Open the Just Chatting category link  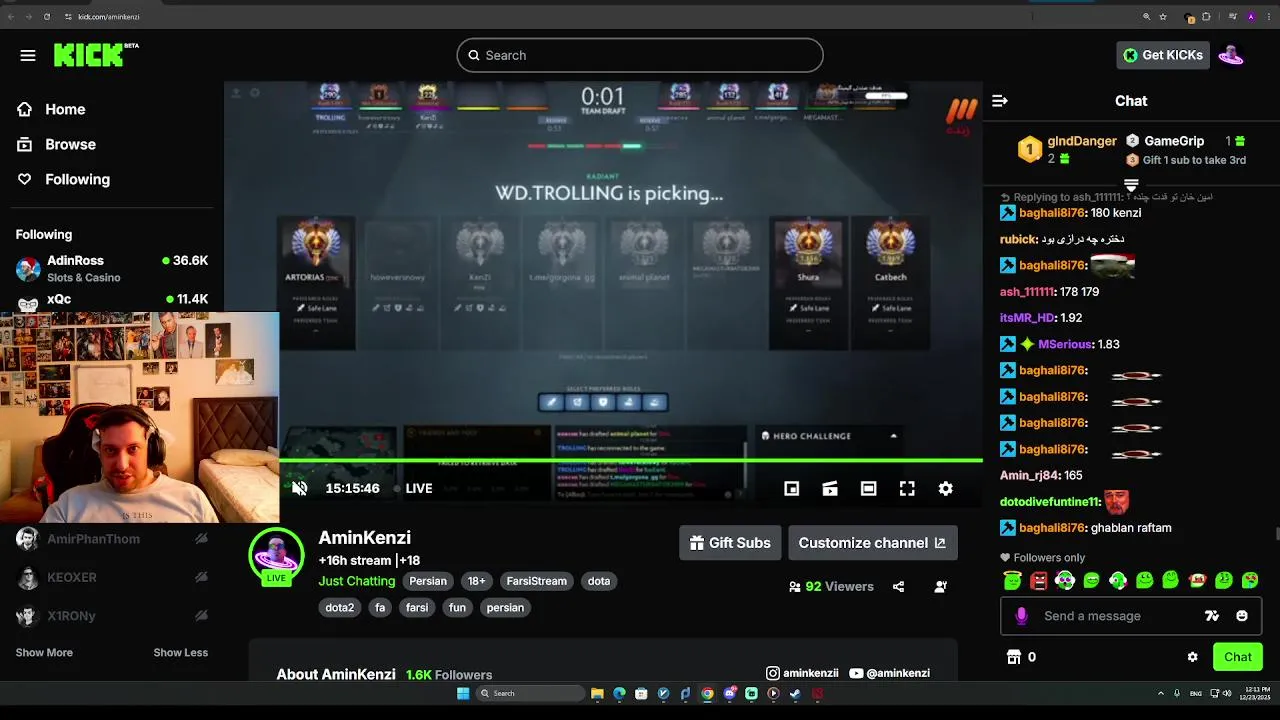357,581
